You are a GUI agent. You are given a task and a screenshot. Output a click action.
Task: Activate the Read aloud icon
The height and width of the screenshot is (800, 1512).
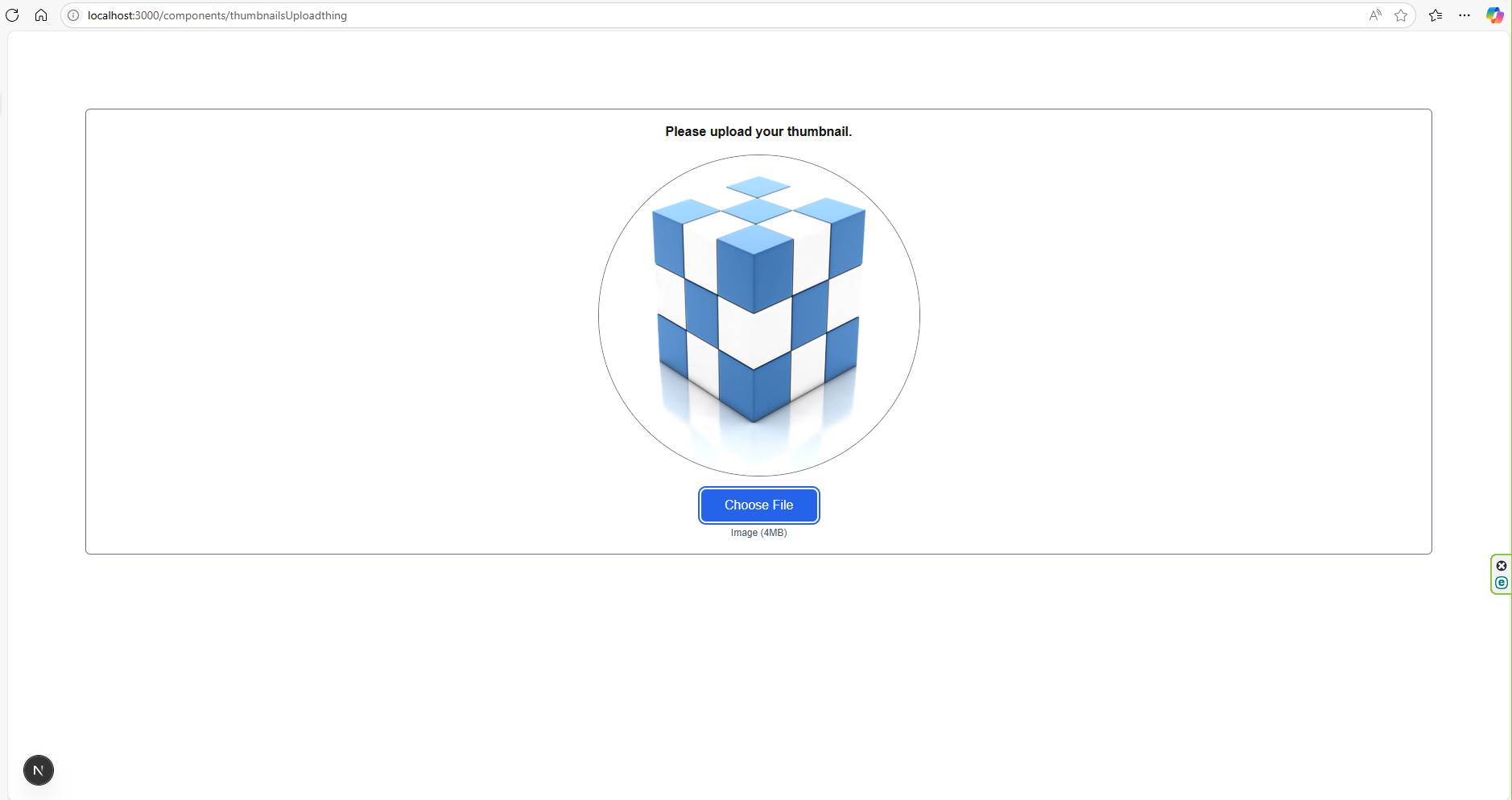pos(1375,15)
